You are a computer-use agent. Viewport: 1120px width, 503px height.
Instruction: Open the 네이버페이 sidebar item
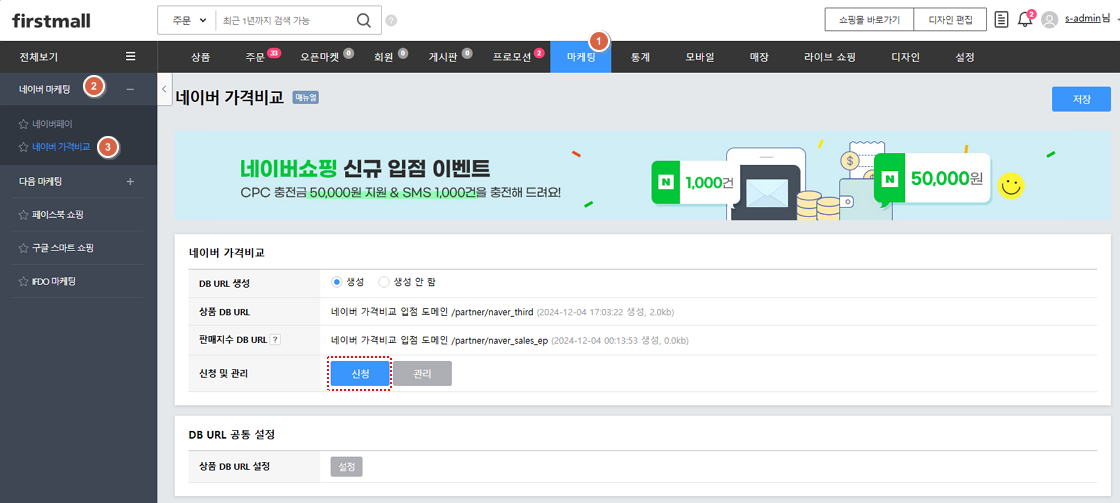pos(52,124)
